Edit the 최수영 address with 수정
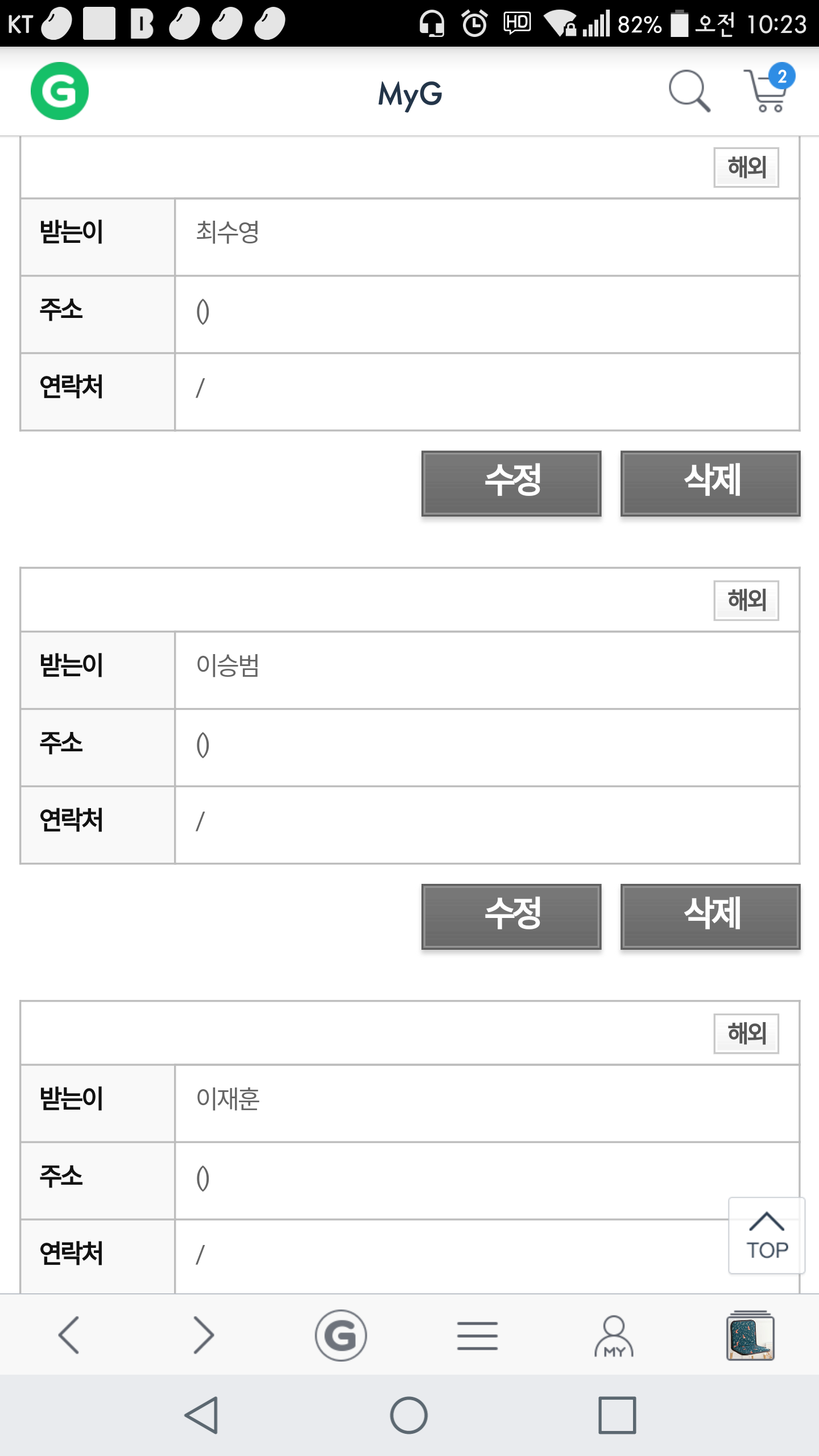This screenshot has width=819, height=1456. 511,483
